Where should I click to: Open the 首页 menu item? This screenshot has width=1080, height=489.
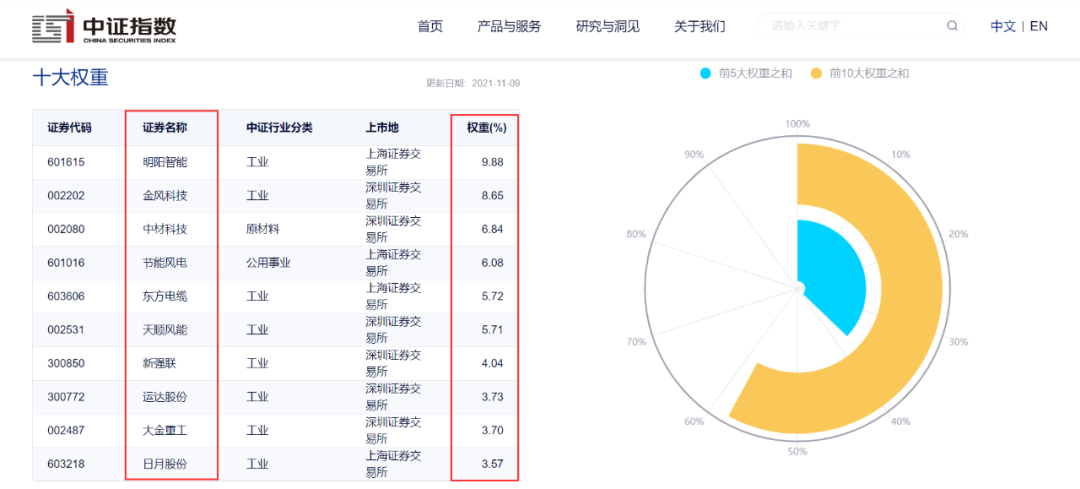pos(430,27)
